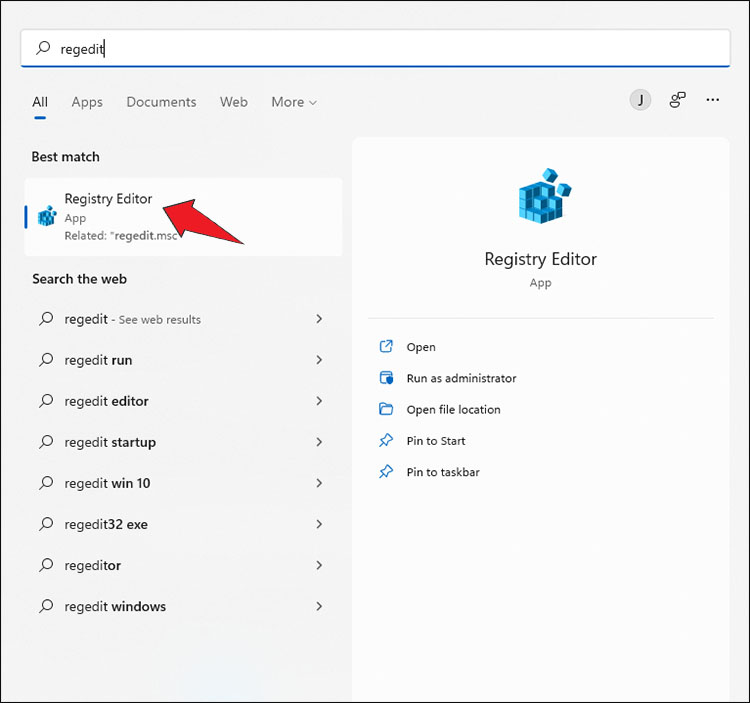Click the large Registry Editor icon in preview
The height and width of the screenshot is (703, 750).
545,196
